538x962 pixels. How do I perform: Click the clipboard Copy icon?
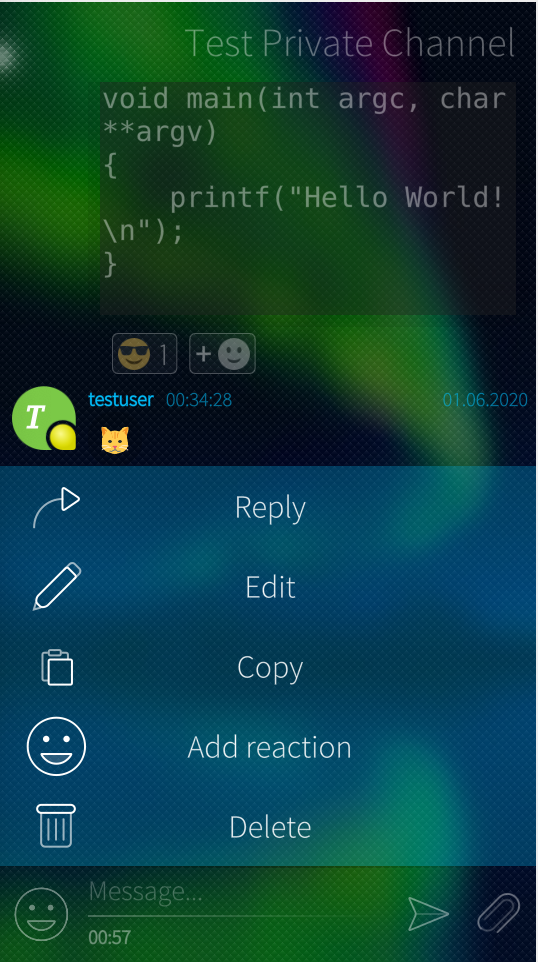(x=56, y=667)
